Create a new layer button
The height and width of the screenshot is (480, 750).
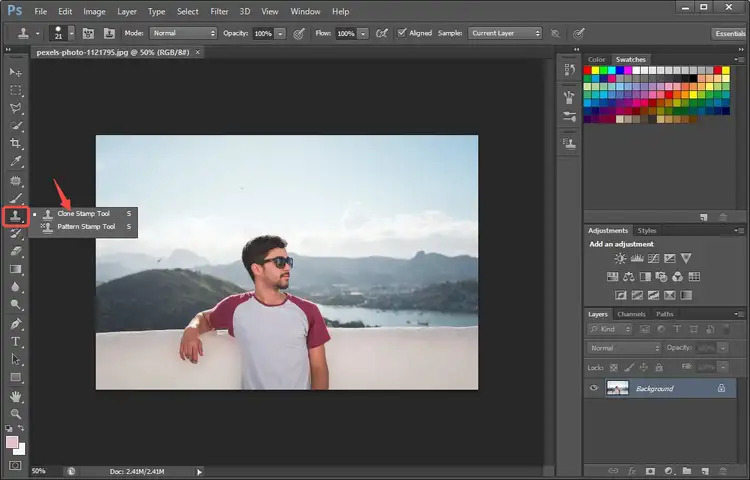click(x=704, y=471)
